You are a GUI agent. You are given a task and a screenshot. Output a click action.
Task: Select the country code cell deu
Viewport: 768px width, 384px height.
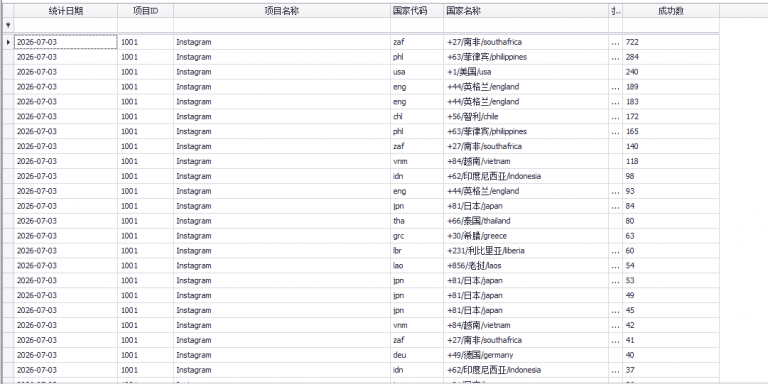coord(417,355)
